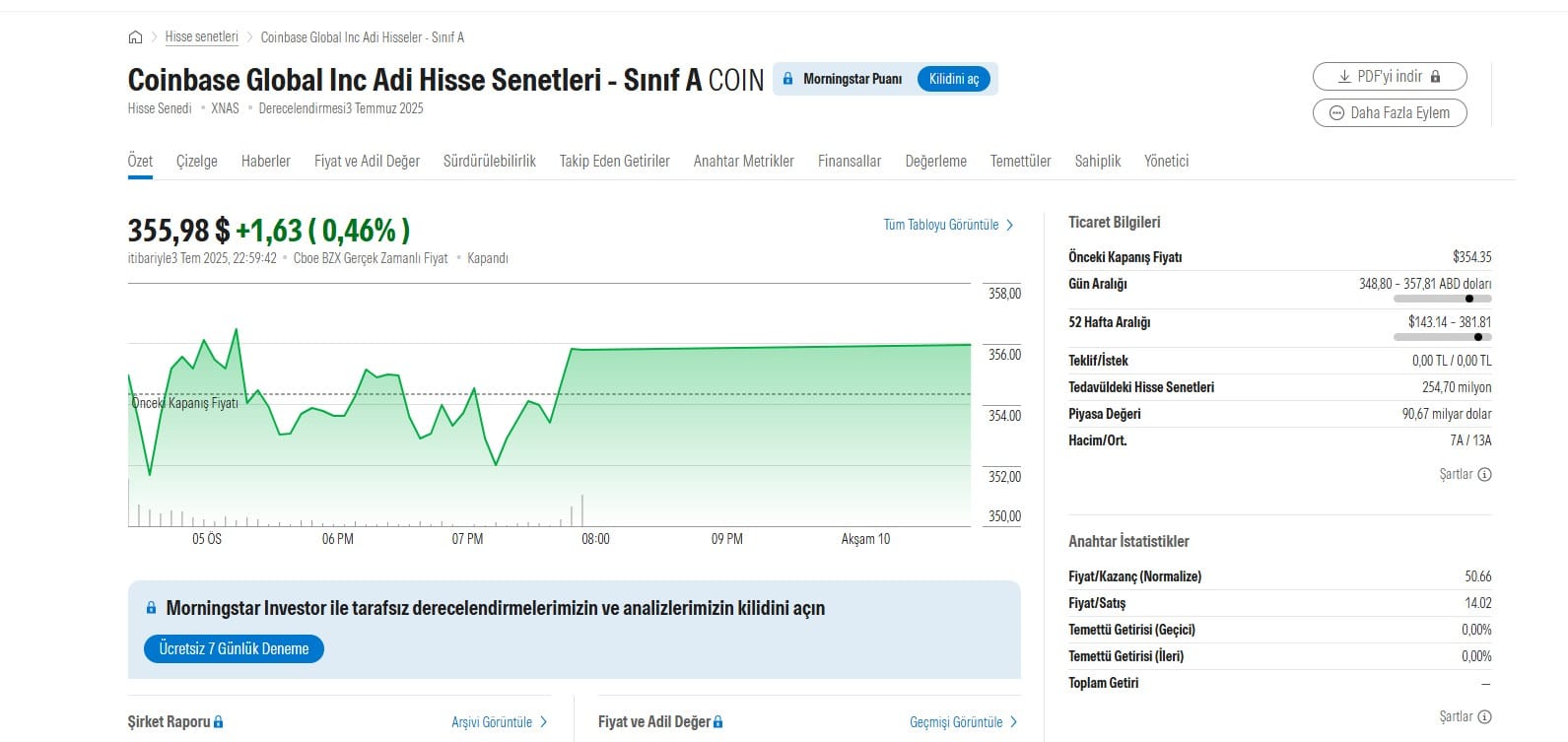Click the 355,98 $ price figure
Image resolution: width=1568 pixels, height=742 pixels.
pos(179,231)
